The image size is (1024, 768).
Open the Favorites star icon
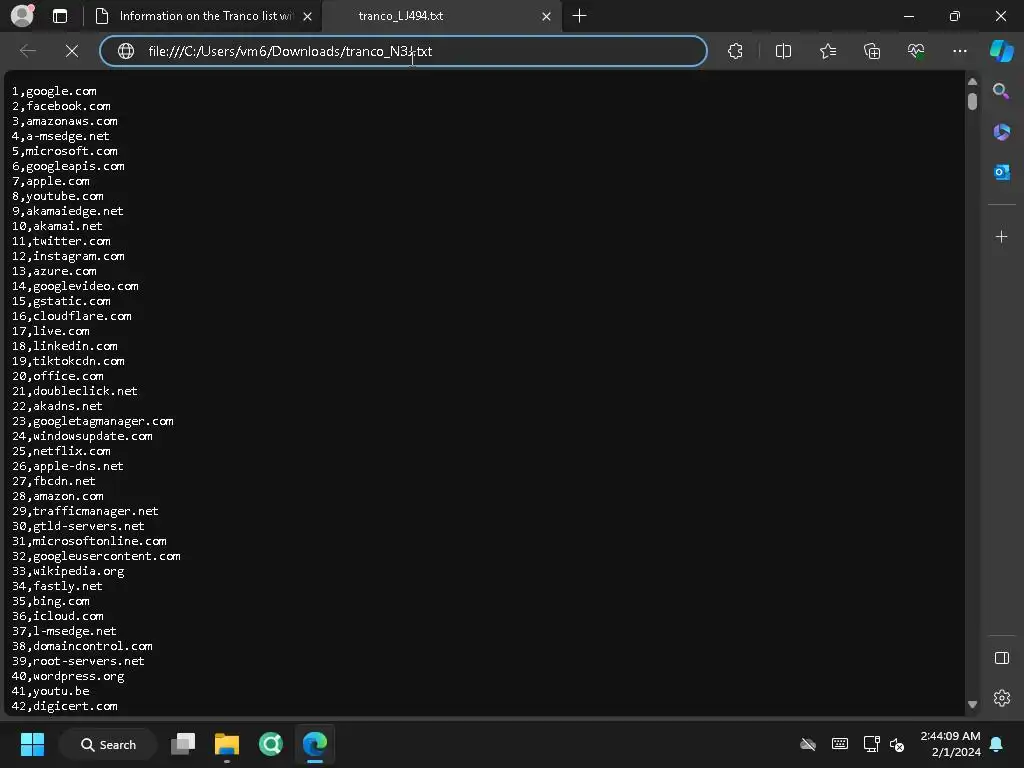(x=827, y=51)
